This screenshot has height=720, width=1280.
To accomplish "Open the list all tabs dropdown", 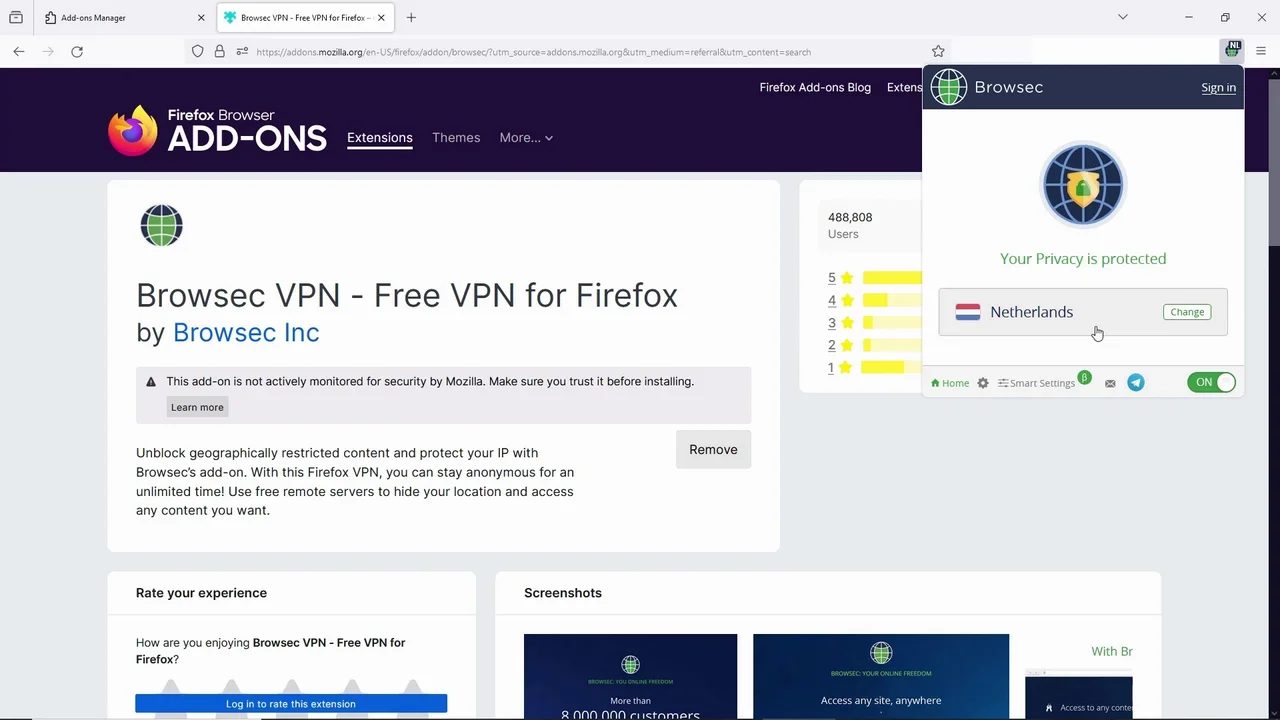I will [1123, 17].
